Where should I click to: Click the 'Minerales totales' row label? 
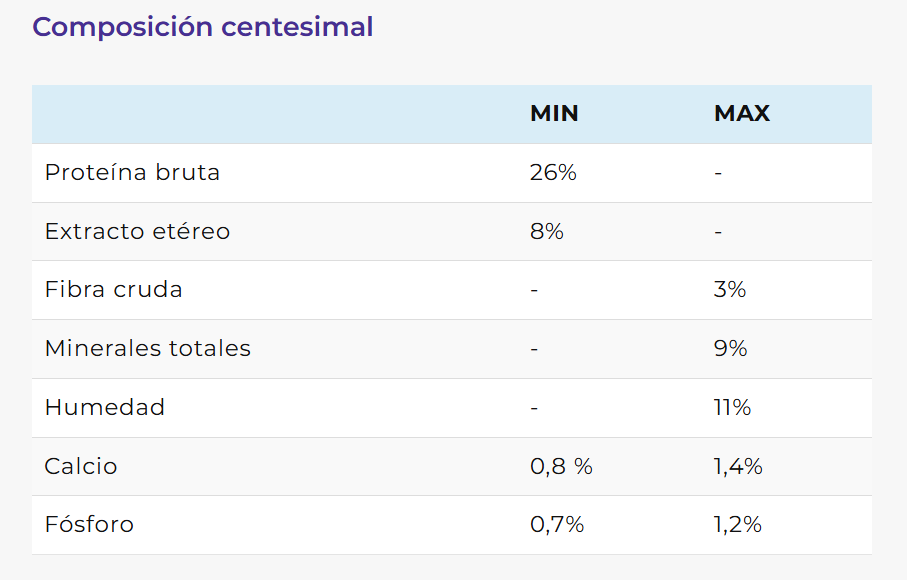pos(148,348)
